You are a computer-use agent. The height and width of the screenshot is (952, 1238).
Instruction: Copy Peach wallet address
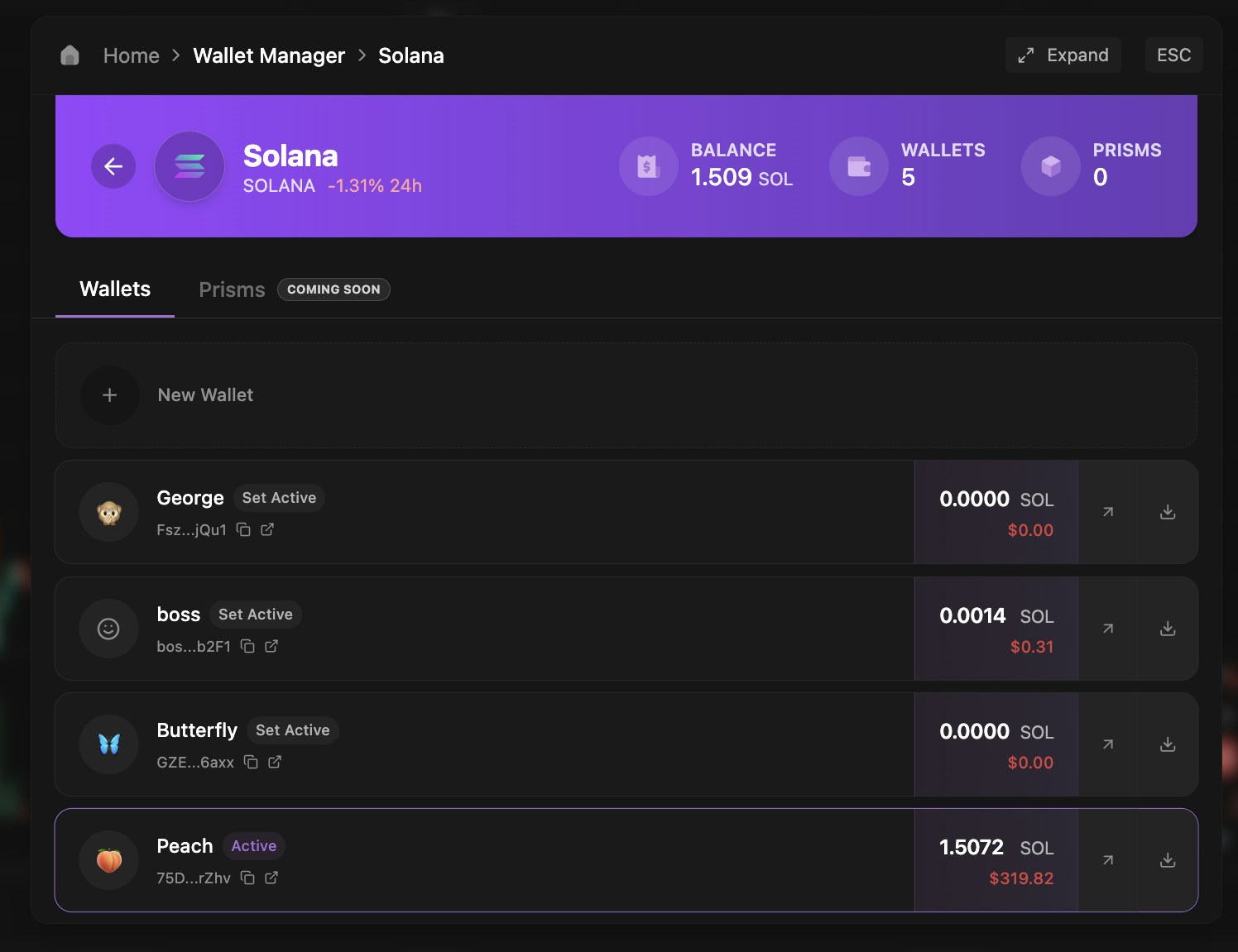(x=247, y=878)
